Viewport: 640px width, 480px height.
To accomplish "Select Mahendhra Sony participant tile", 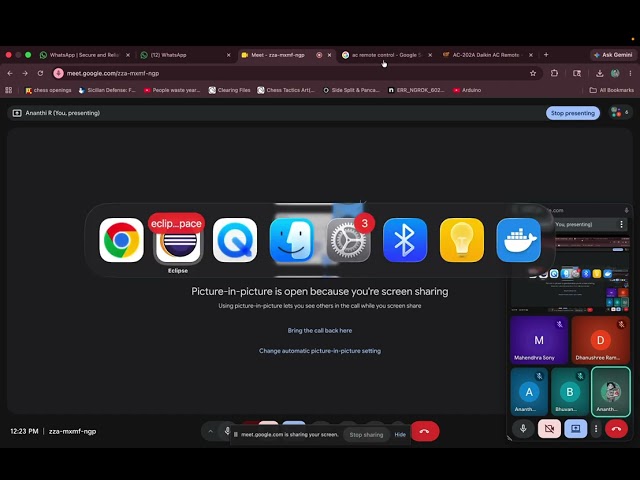I will pyautogui.click(x=539, y=340).
